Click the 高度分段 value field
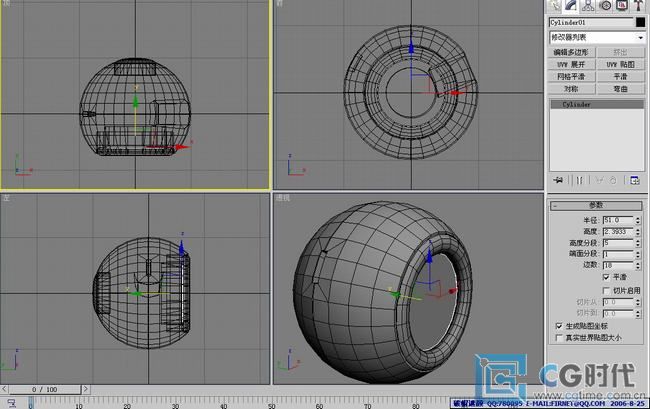Viewport: 650px width, 409px height. [618, 243]
